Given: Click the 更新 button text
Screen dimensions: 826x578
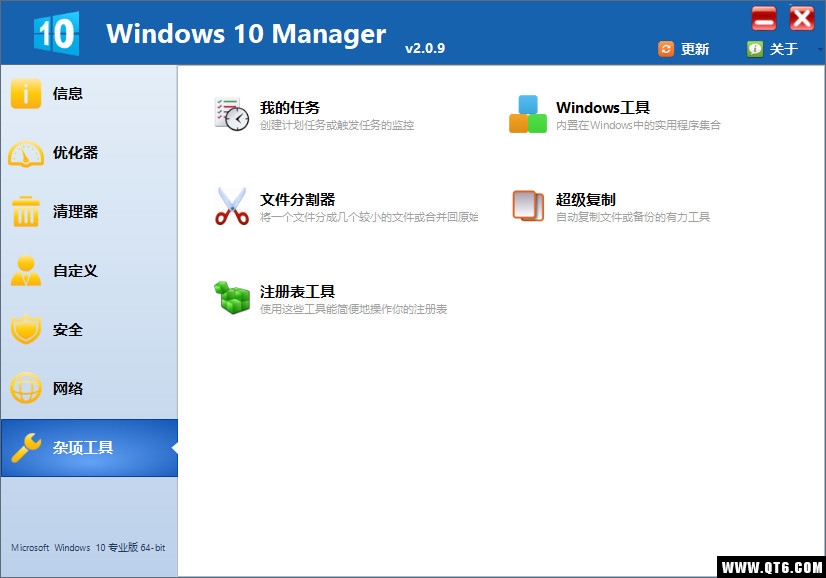Looking at the screenshot, I should click(695, 49).
